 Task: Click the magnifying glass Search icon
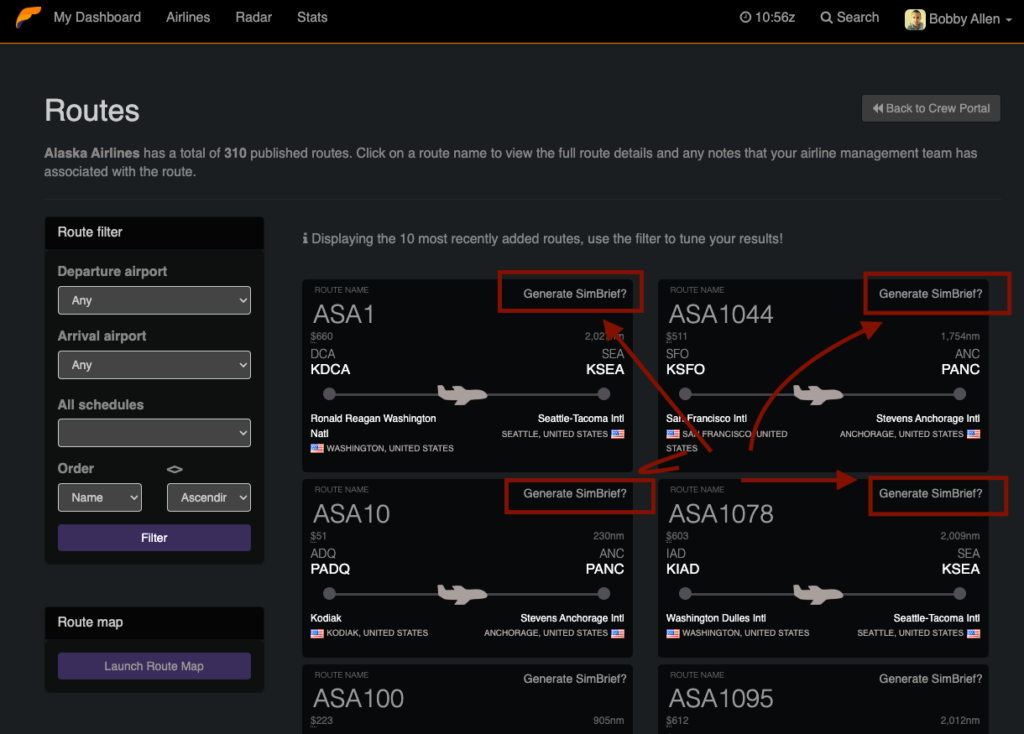click(826, 18)
